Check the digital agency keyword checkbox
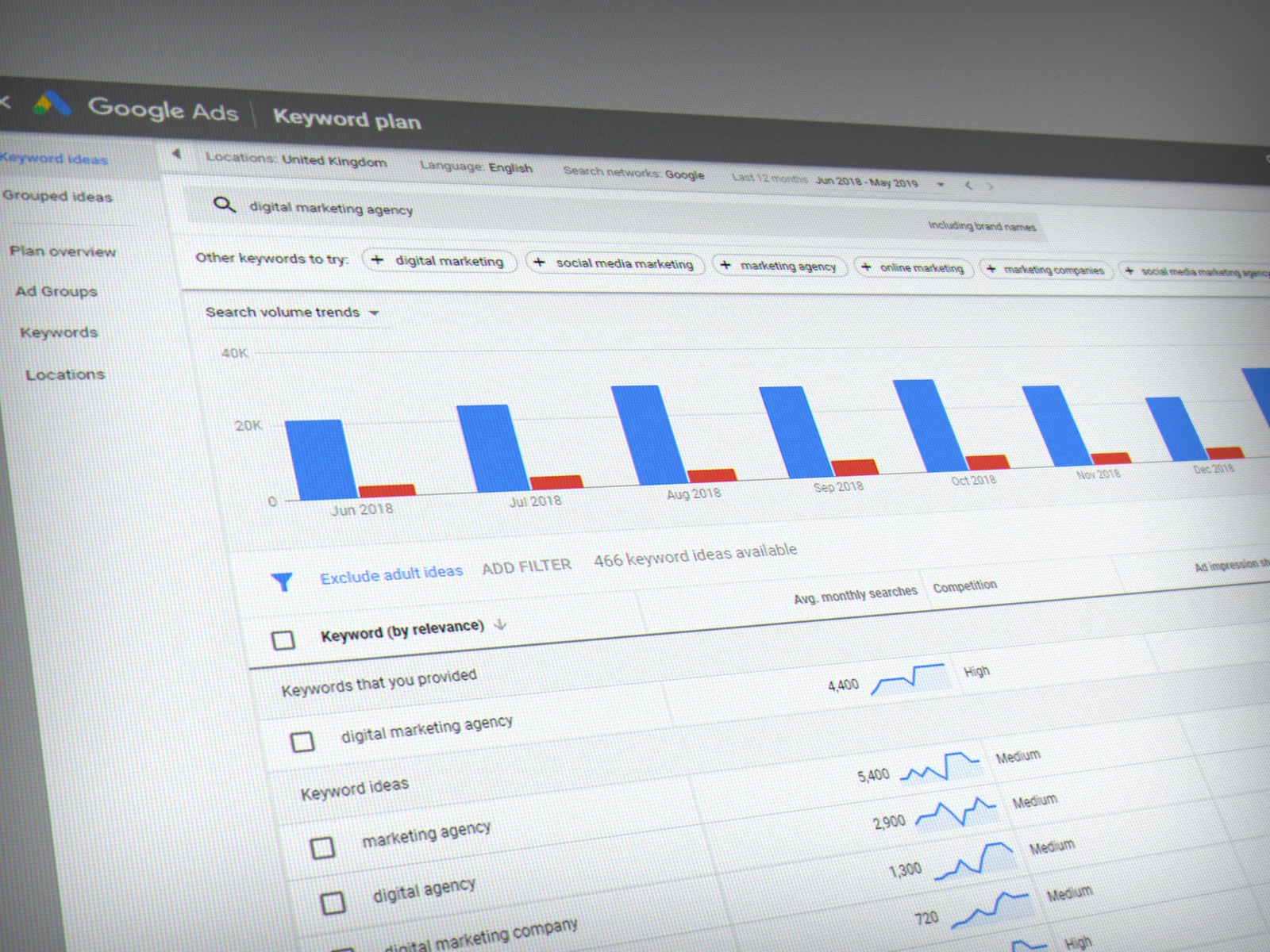The height and width of the screenshot is (952, 1270). click(x=333, y=902)
